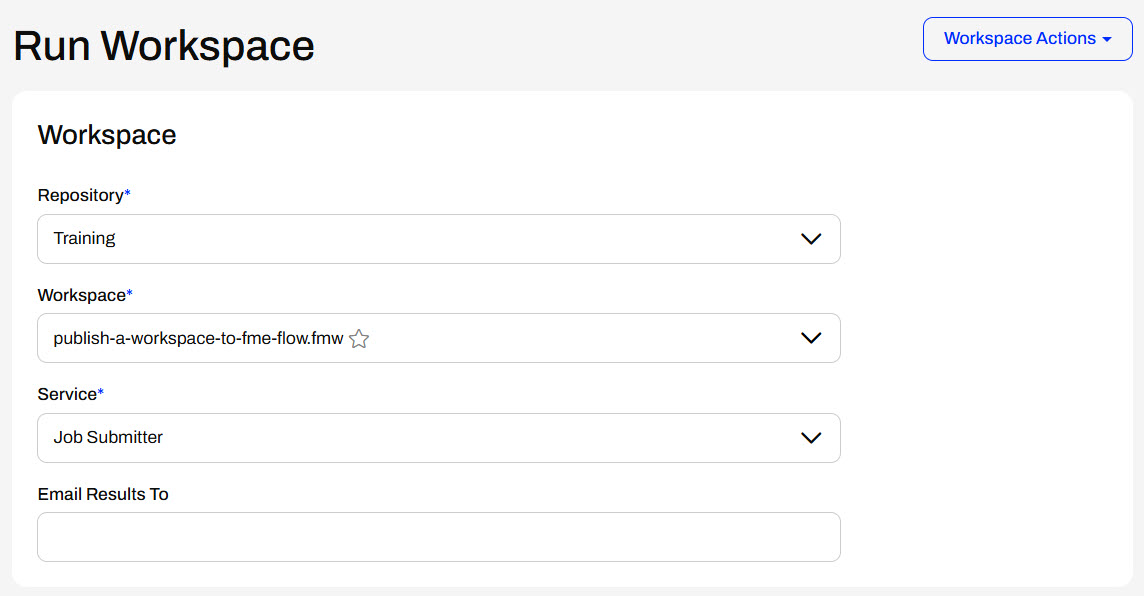Click the publish-a-workspace-to-fme-flow.fmw file name
The image size is (1144, 596).
[198, 339]
